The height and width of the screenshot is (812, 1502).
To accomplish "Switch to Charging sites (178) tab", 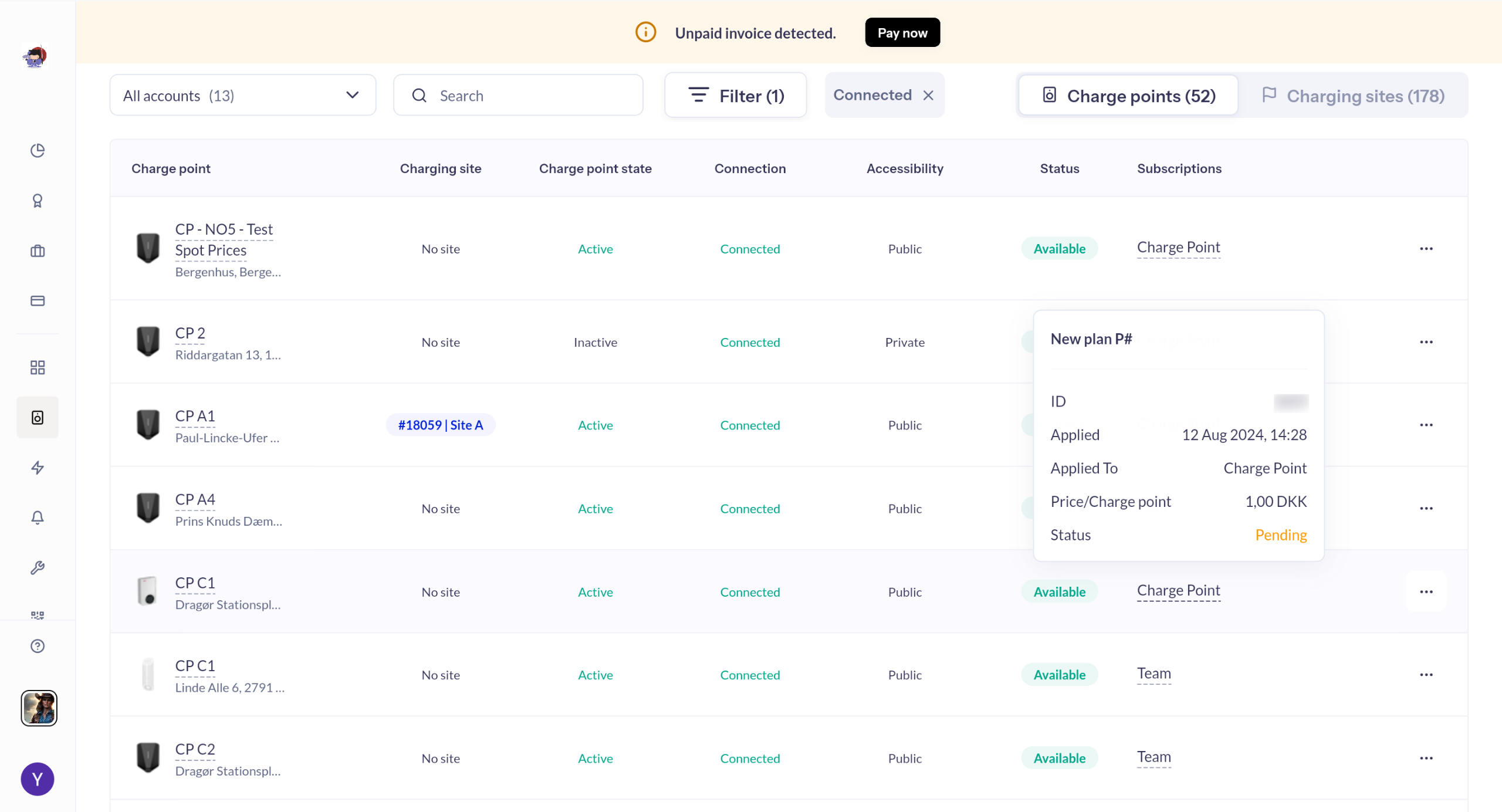I will click(x=1353, y=96).
